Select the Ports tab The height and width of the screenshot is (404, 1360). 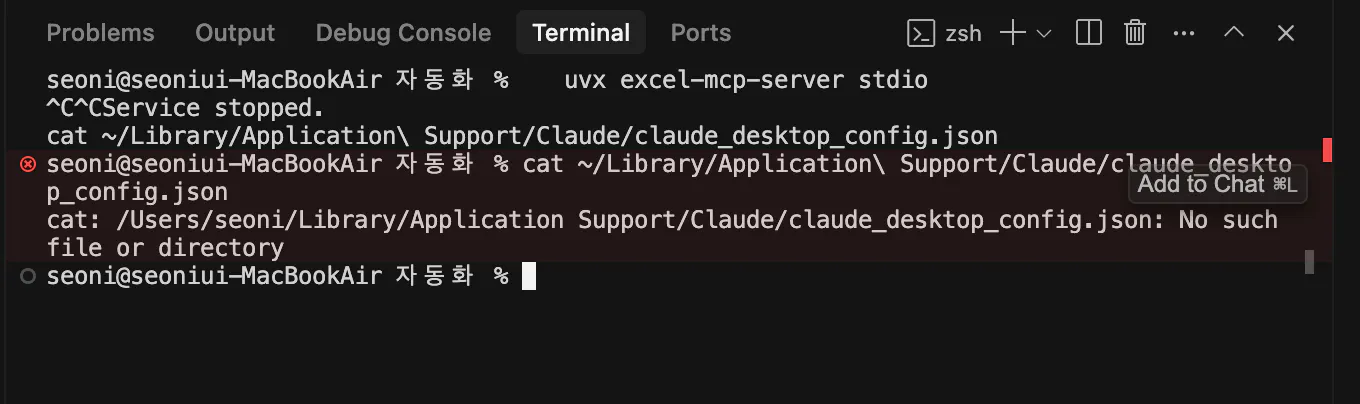pos(700,33)
